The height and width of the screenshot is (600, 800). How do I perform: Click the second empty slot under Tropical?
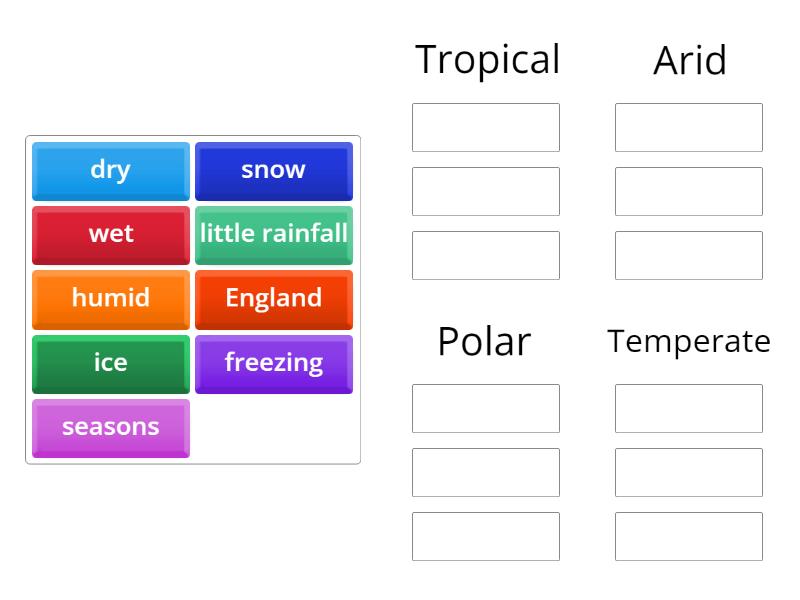485,191
